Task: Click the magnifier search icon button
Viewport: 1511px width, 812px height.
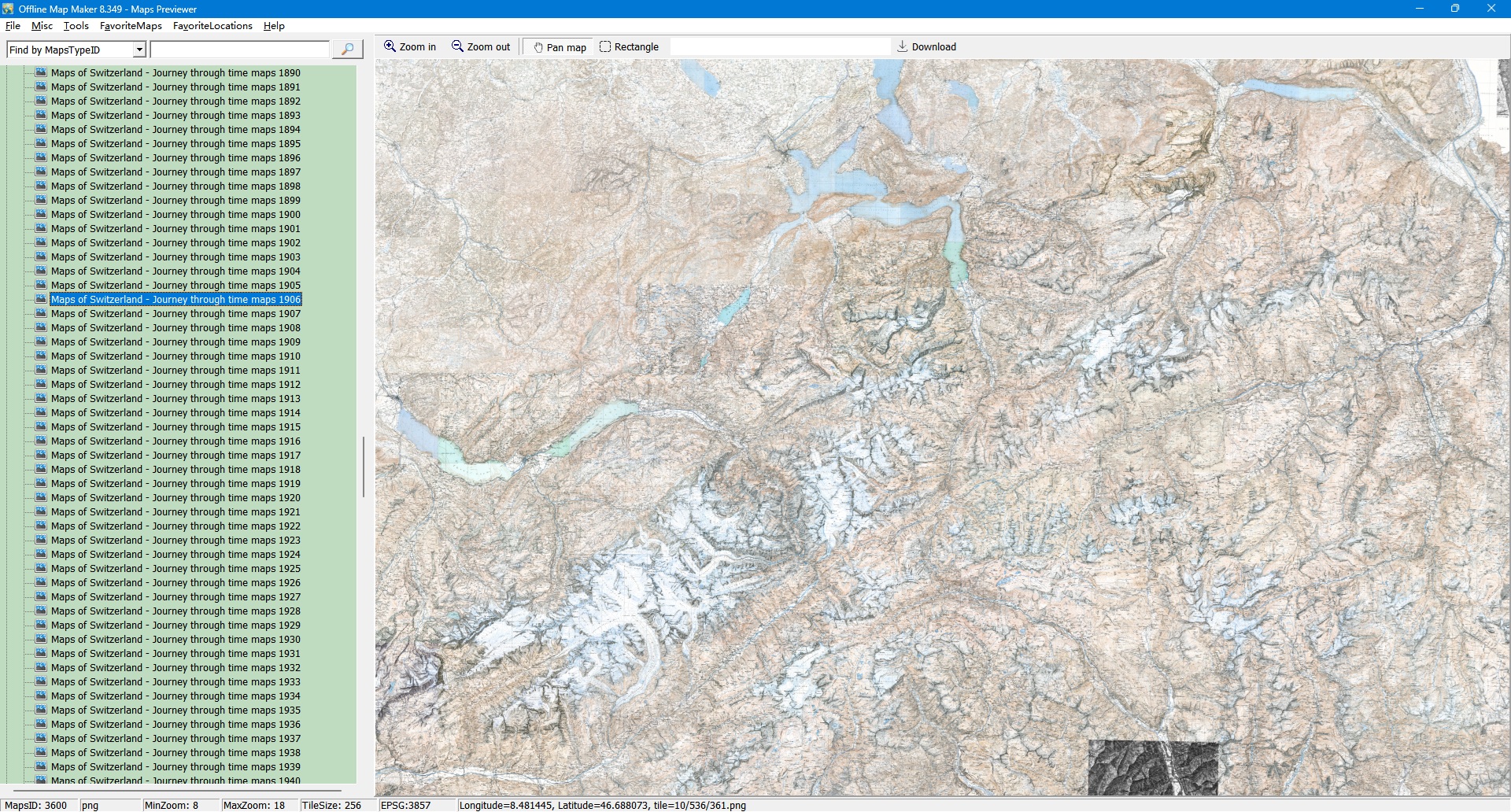Action: pyautogui.click(x=347, y=50)
